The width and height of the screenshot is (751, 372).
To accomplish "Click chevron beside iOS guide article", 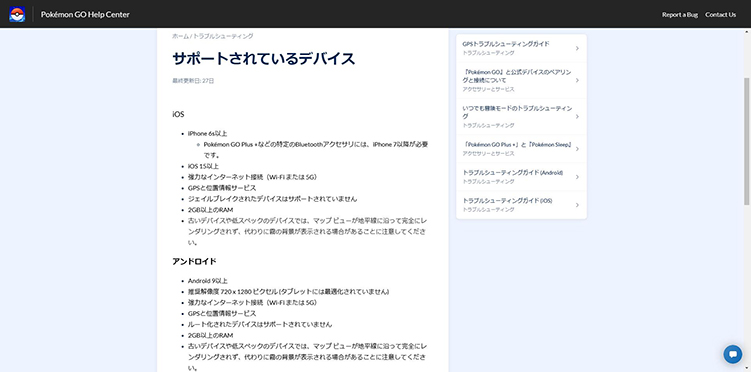I will [577, 205].
